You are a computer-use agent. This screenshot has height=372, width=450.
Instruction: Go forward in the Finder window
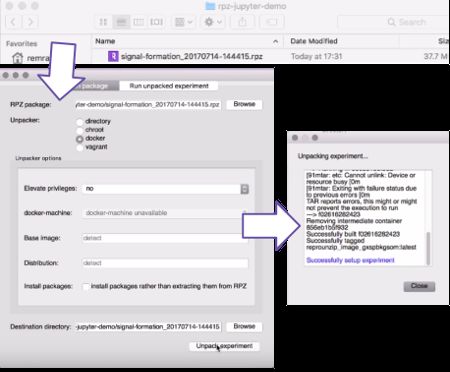[x=30, y=22]
